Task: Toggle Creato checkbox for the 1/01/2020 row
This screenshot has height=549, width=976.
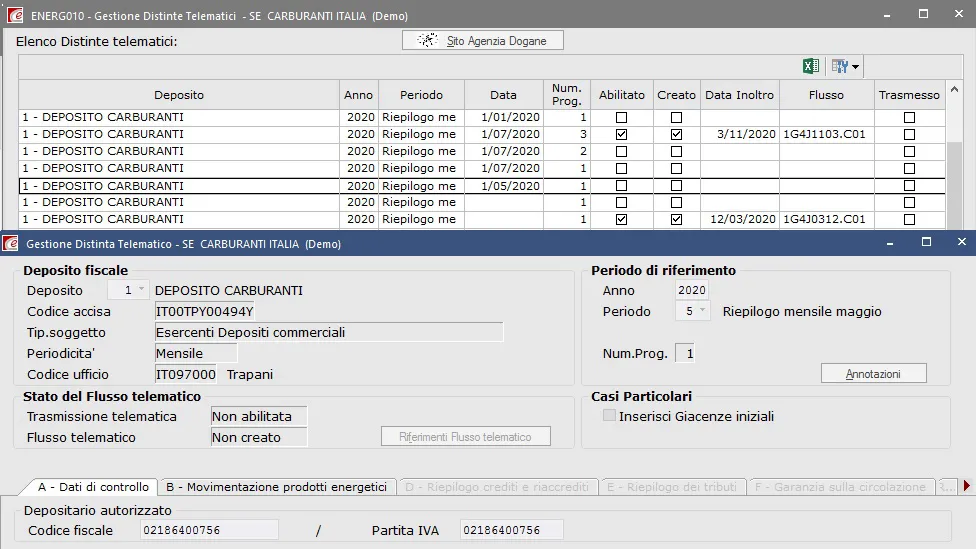Action: (677, 117)
